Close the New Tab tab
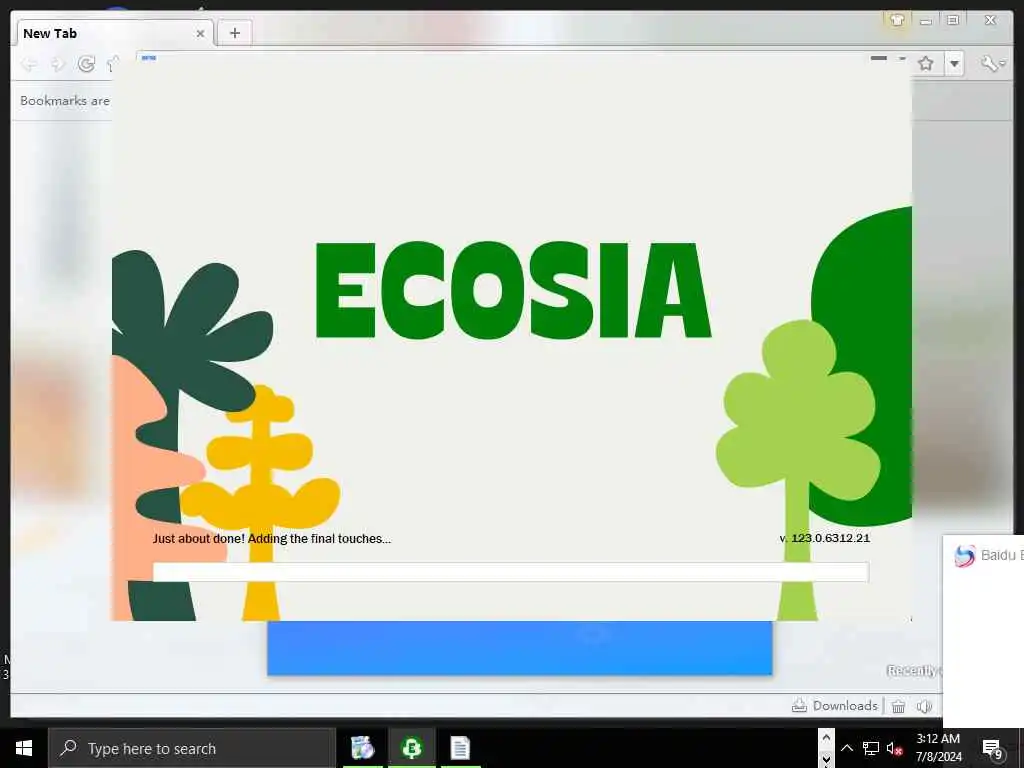This screenshot has width=1024, height=768. 200,33
